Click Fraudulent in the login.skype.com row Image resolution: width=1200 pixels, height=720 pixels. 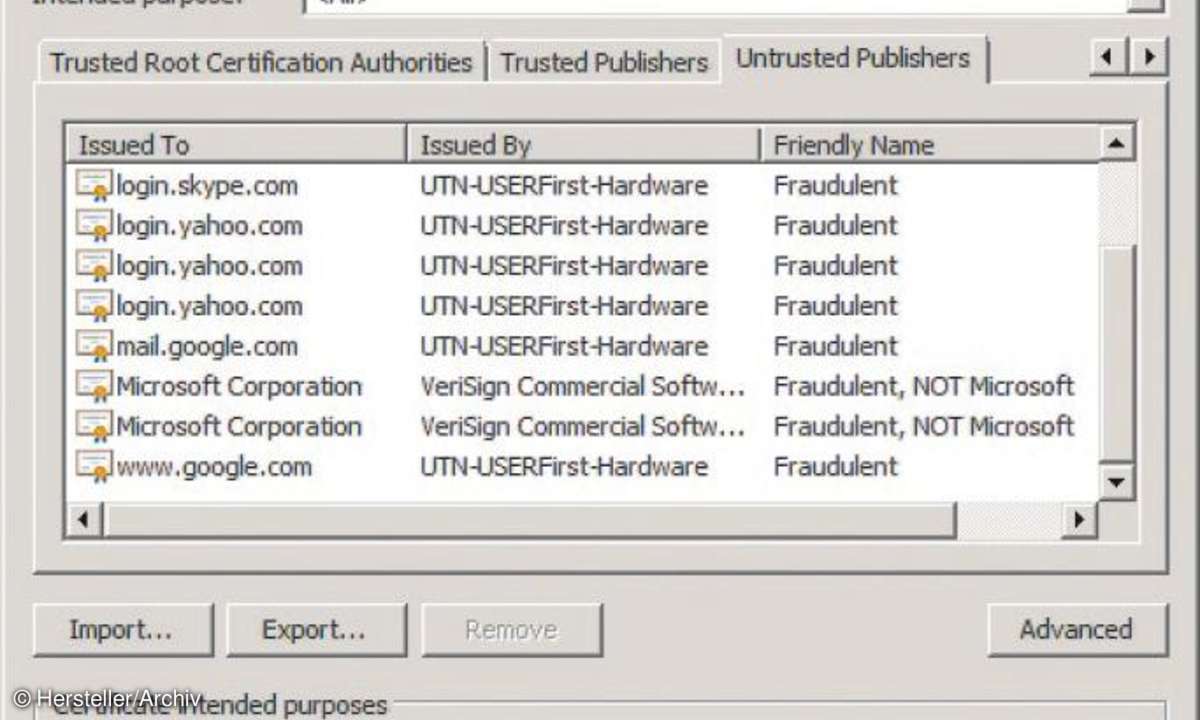tap(836, 186)
